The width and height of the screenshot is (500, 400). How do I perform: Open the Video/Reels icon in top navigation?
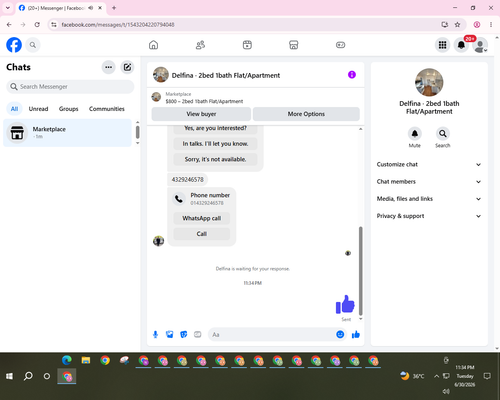[247, 45]
